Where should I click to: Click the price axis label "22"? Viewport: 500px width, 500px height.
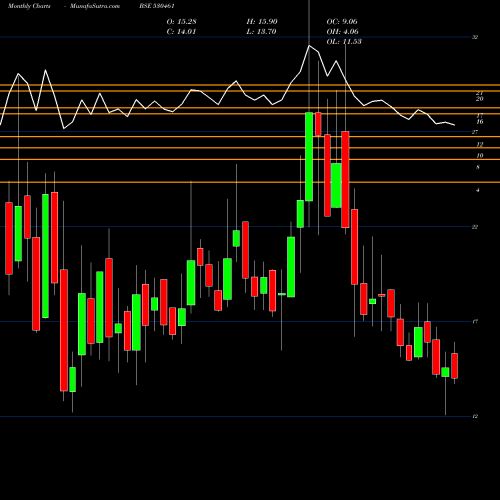pyautogui.click(x=475, y=227)
